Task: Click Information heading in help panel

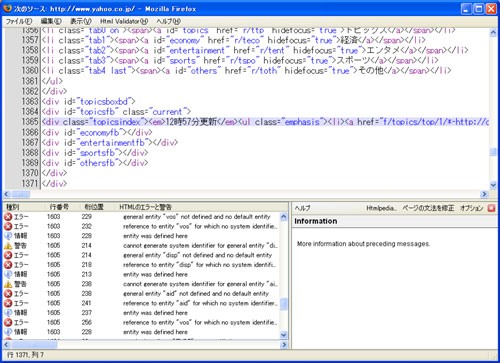Action: click(x=316, y=221)
